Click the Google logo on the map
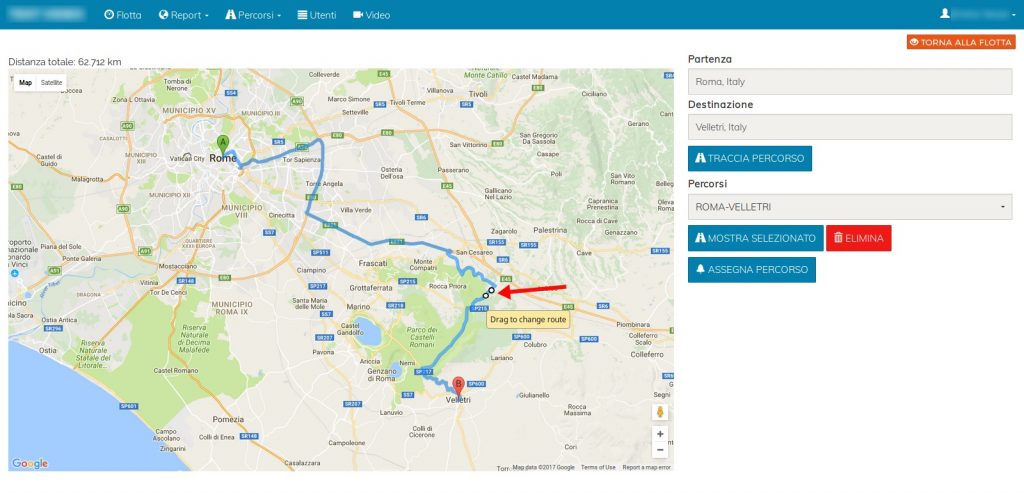The width and height of the screenshot is (1024, 493). point(30,463)
